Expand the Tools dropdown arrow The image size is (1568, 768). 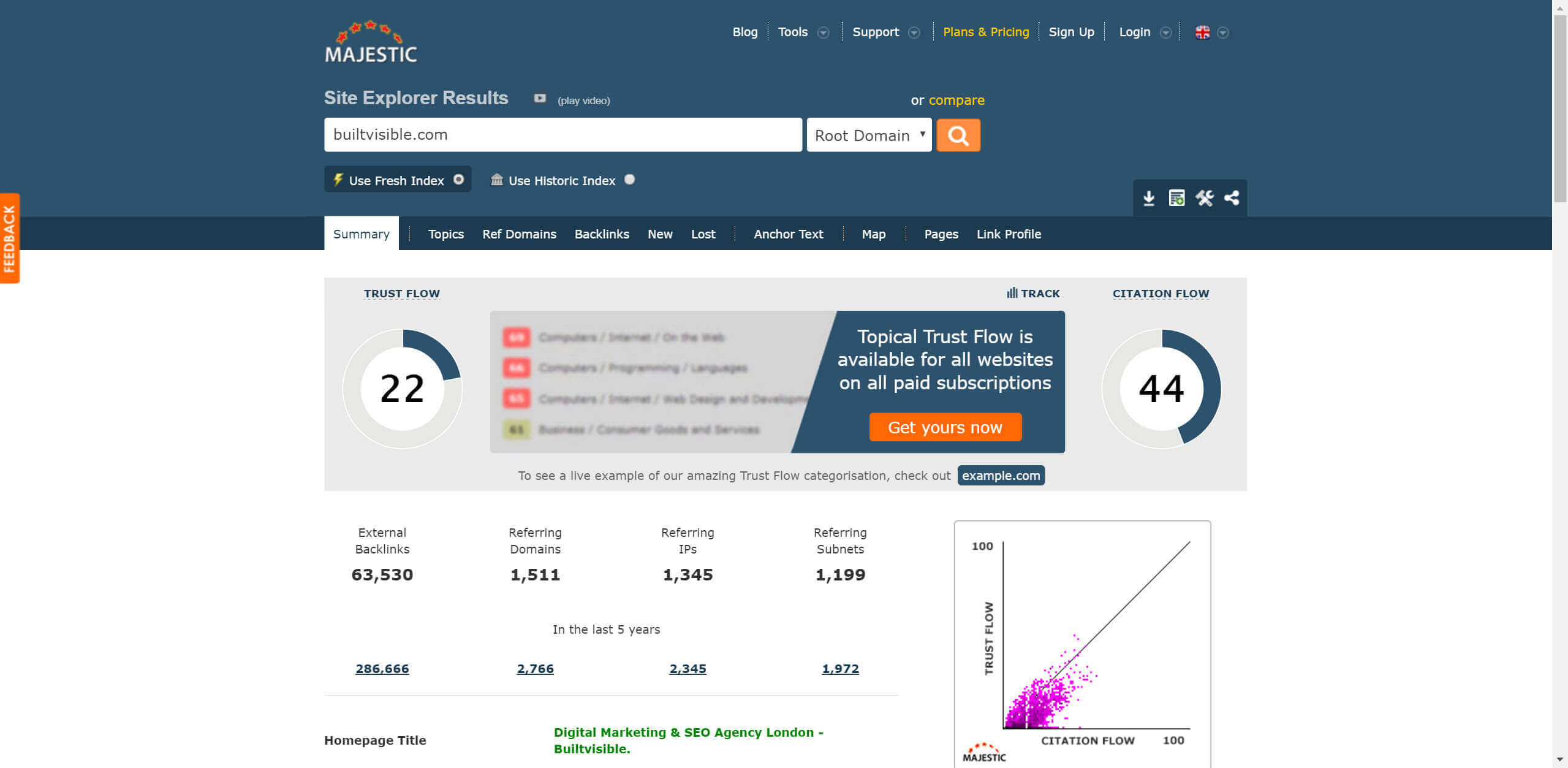click(x=824, y=32)
